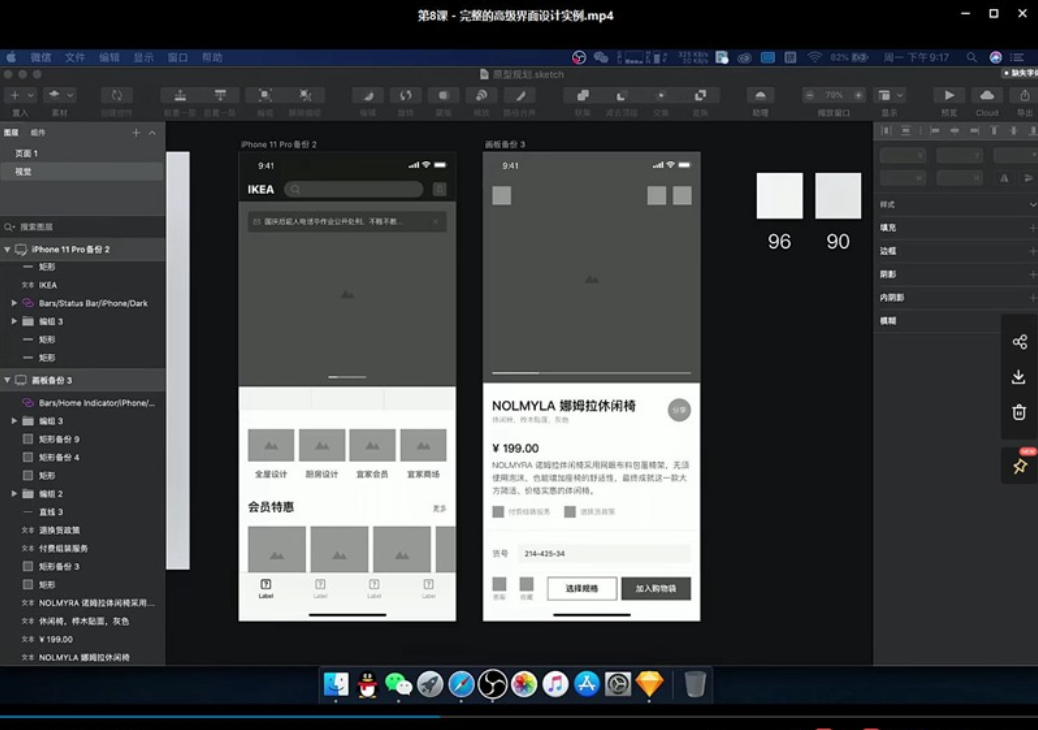The width and height of the screenshot is (1038, 730).
Task: Click the 编组 group toolbar icon
Action: [x=265, y=95]
